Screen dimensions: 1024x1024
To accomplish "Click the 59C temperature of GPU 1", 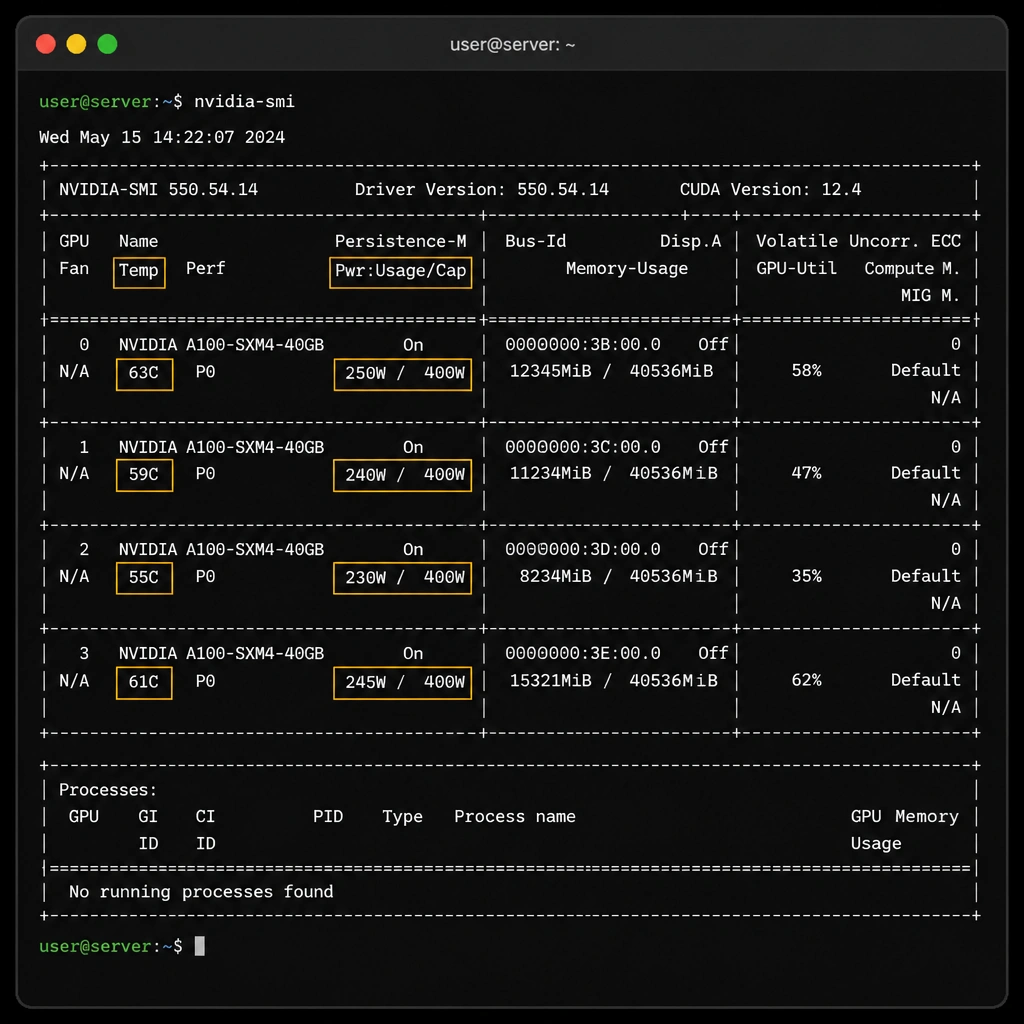I will pos(144,475).
